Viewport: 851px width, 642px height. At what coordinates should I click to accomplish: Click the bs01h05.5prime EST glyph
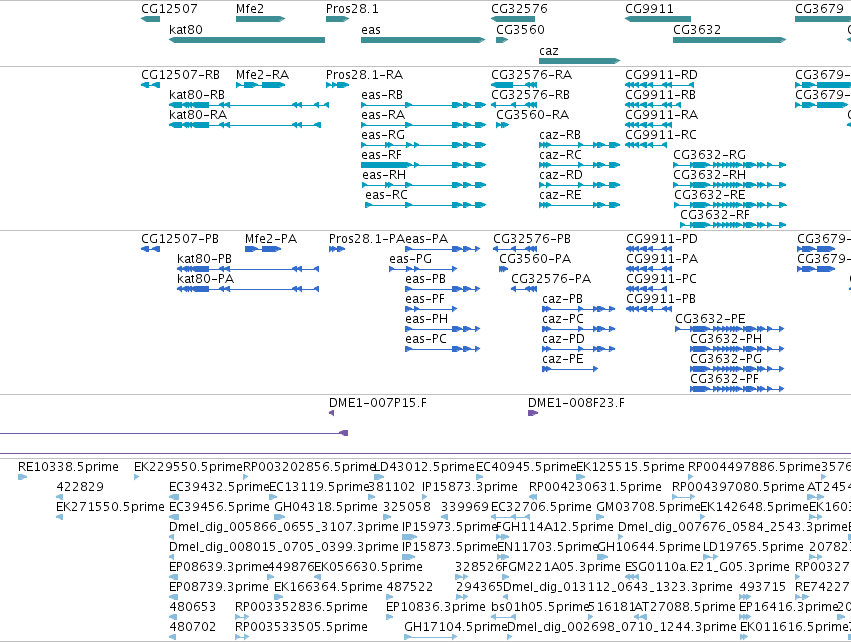504,617
